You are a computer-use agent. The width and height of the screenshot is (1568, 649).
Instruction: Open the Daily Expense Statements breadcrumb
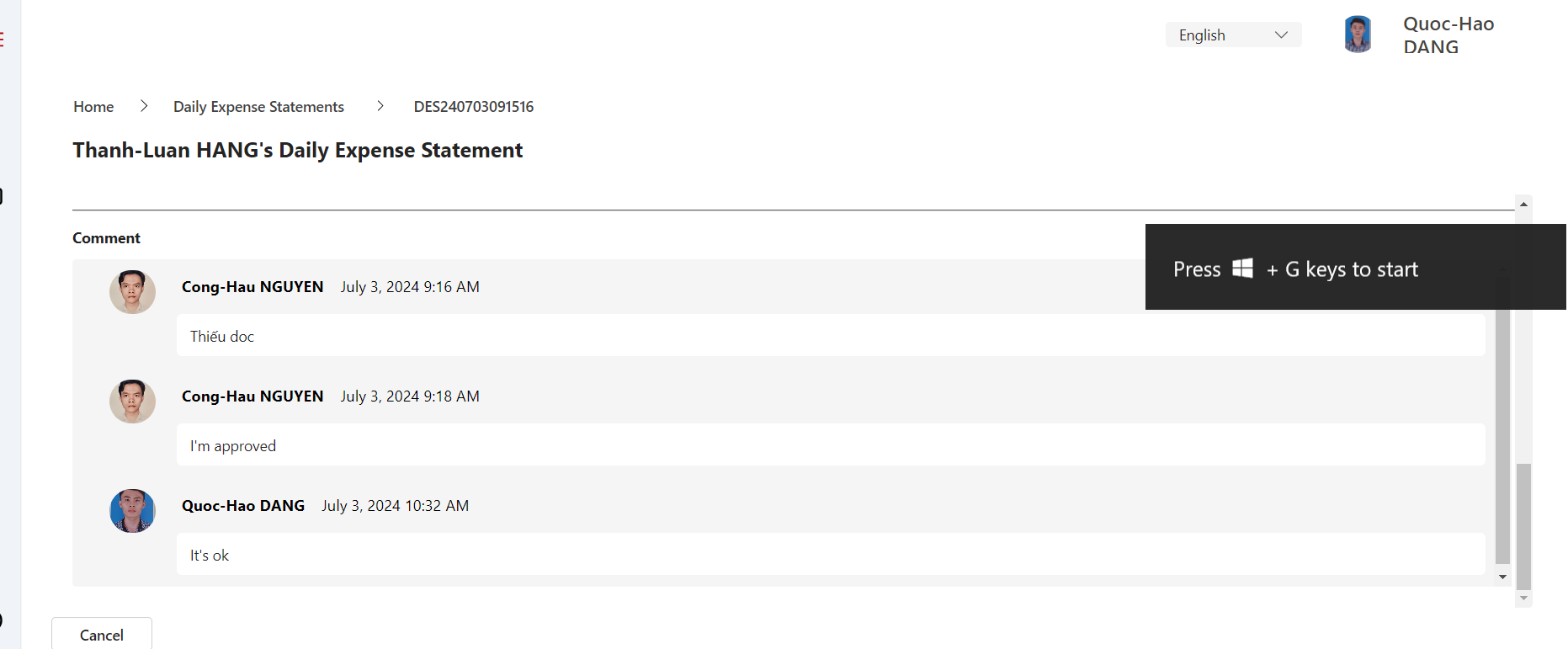258,107
